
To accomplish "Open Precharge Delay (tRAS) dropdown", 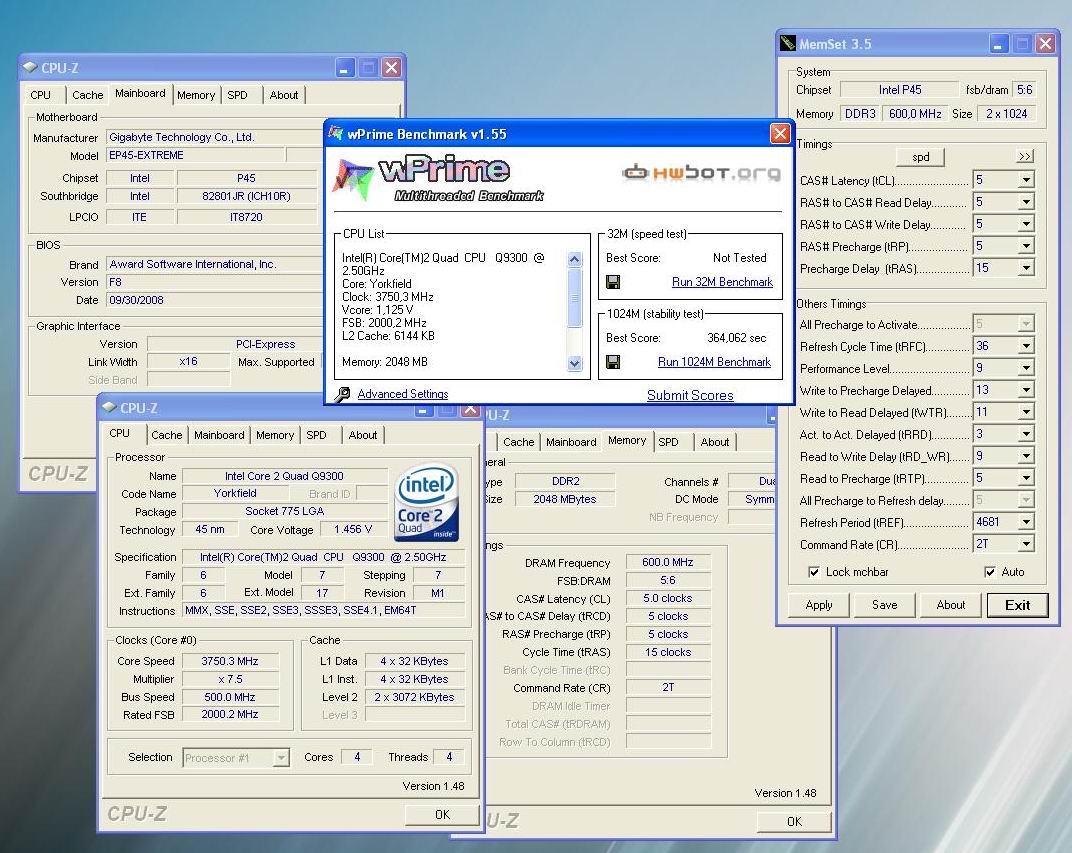I will point(1026,268).
